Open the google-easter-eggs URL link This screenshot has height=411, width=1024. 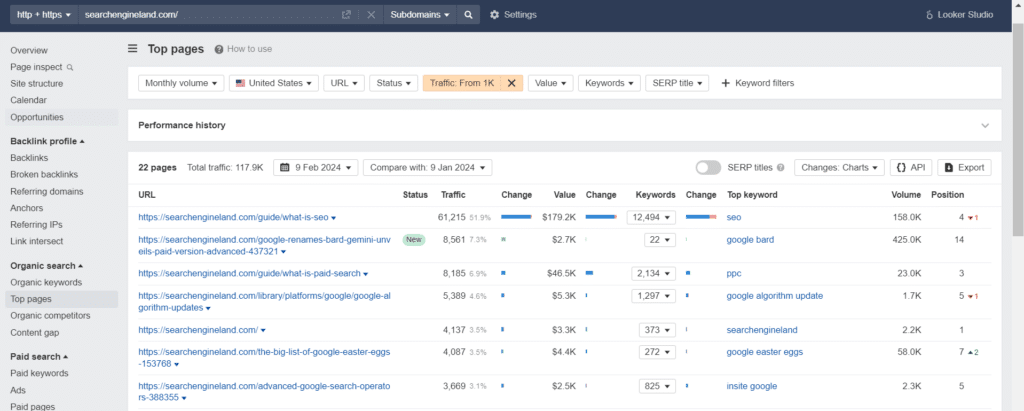point(264,357)
